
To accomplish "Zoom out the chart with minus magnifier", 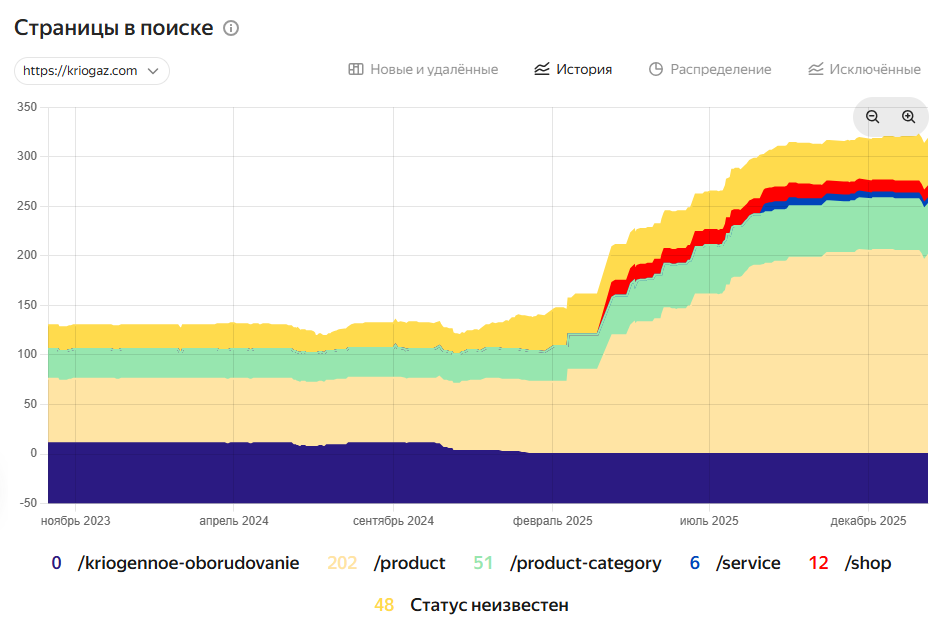I will click(872, 117).
